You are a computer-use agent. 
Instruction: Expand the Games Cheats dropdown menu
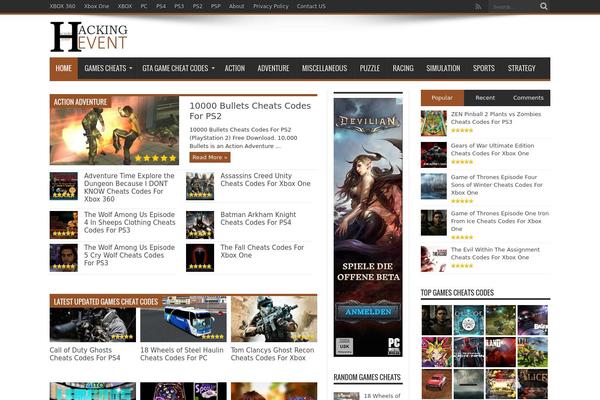point(108,69)
